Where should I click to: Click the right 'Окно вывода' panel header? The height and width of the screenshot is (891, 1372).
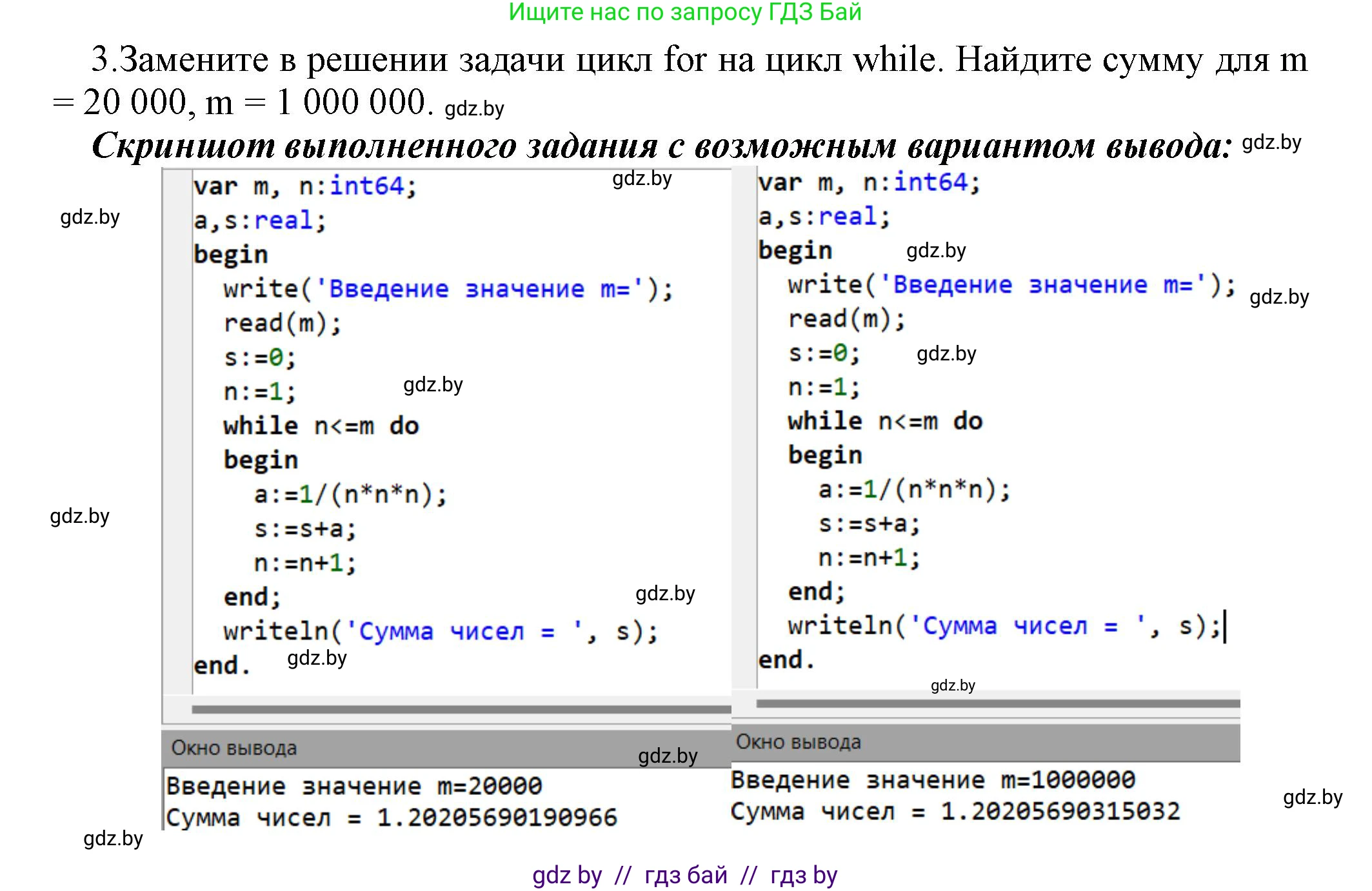799,742
